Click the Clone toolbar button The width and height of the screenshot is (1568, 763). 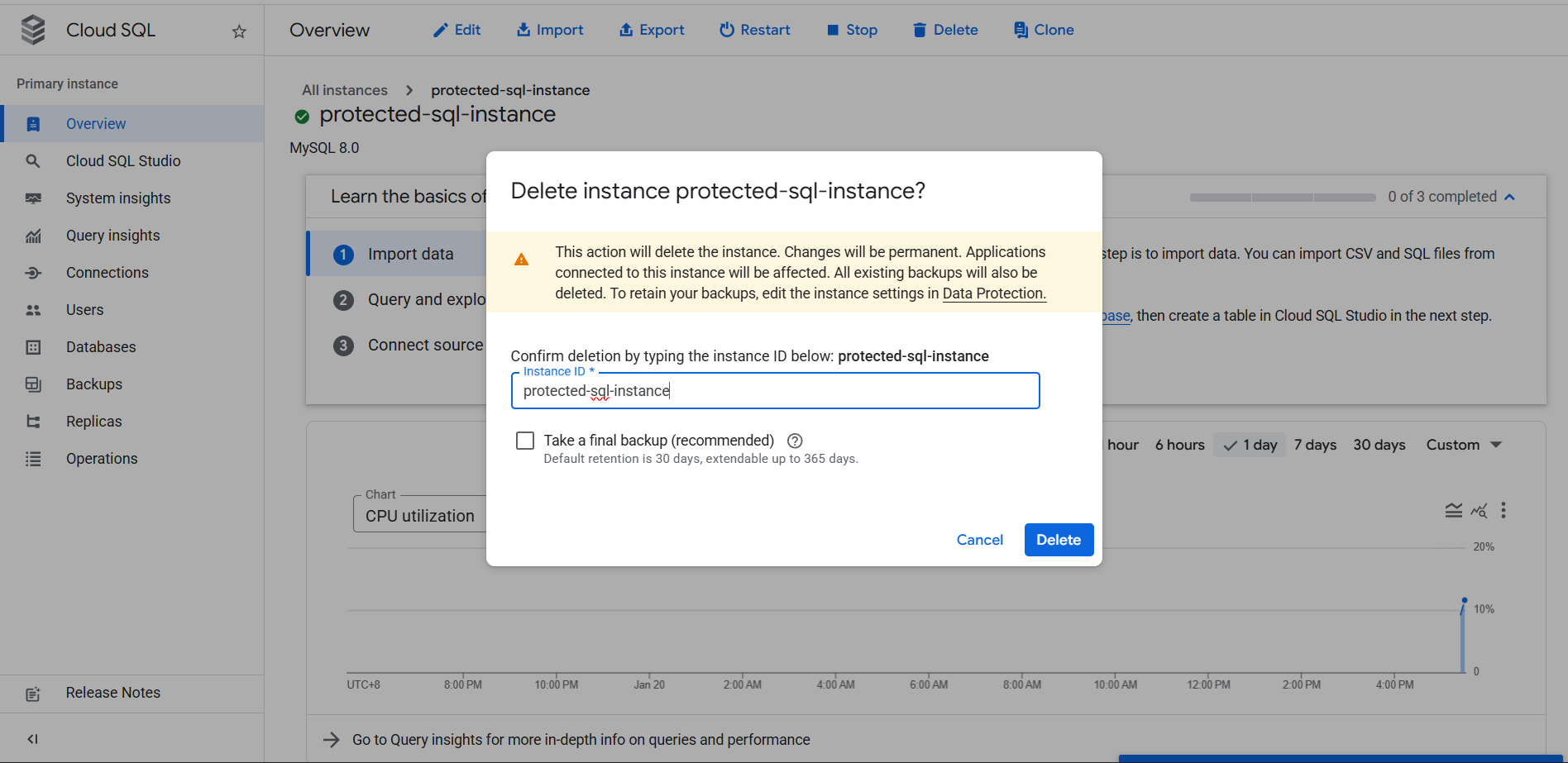pos(1044,30)
